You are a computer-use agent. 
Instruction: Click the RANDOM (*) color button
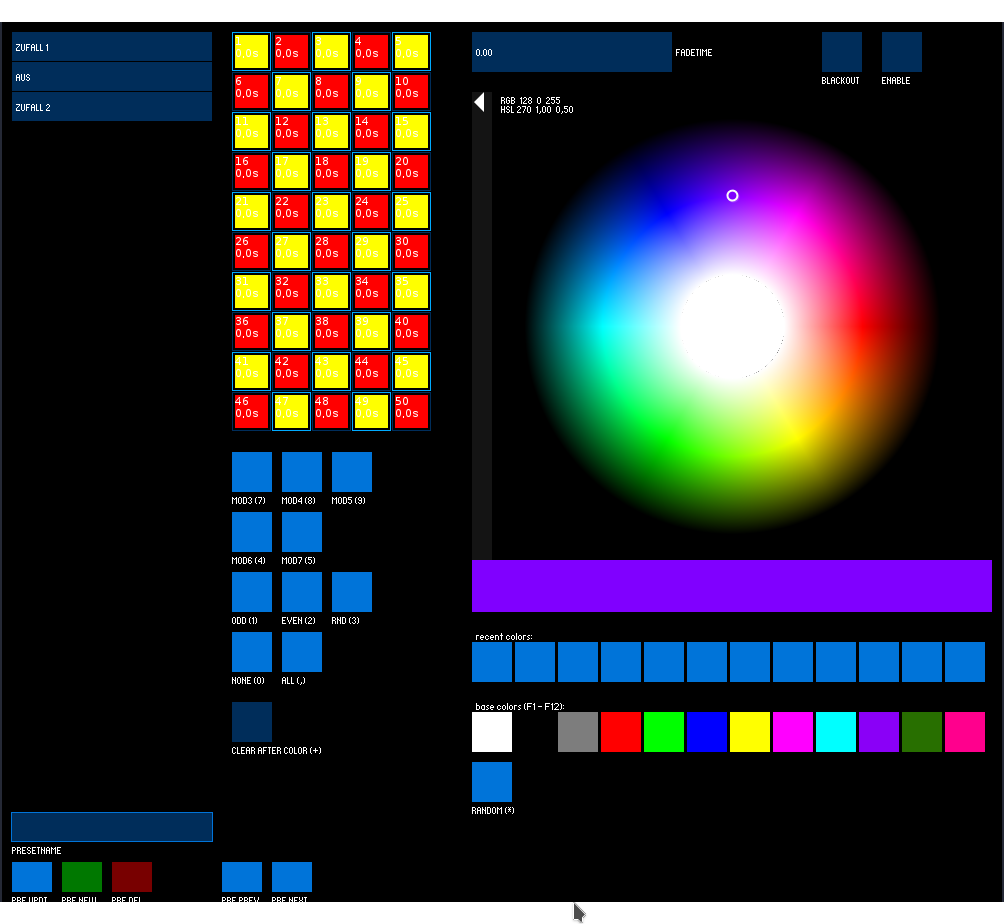492,782
